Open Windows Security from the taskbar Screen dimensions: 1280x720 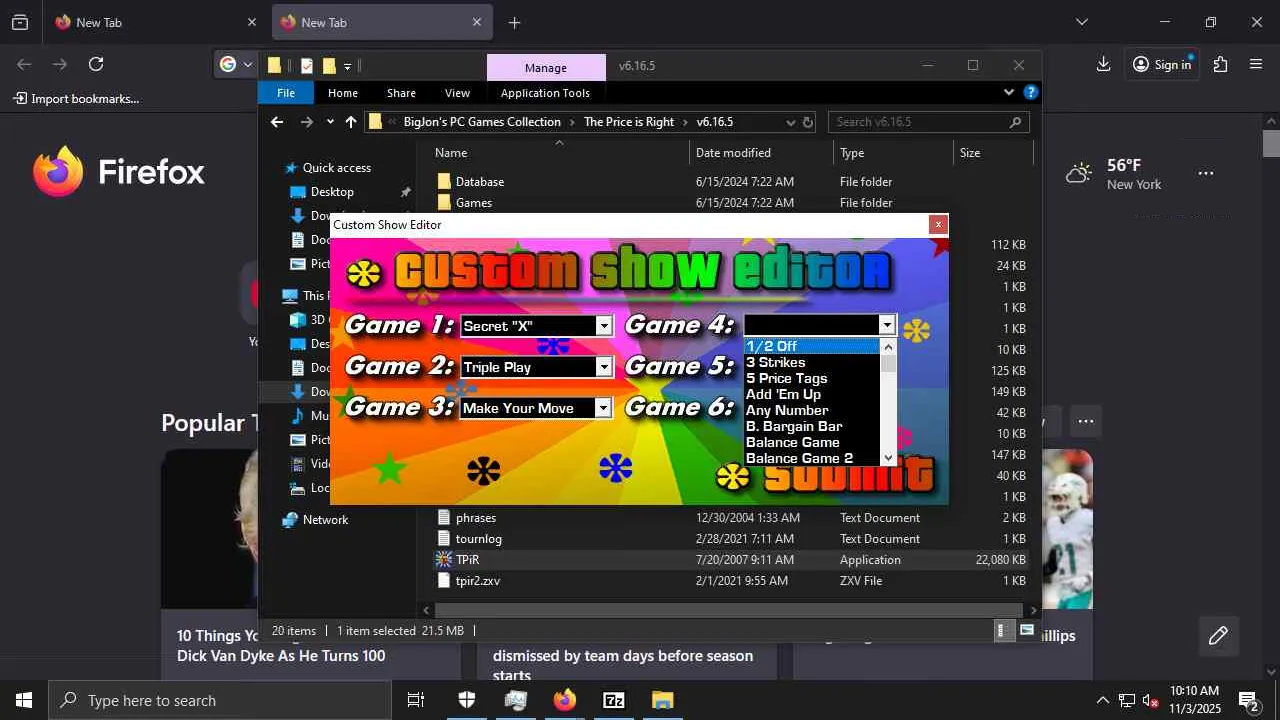coord(466,700)
